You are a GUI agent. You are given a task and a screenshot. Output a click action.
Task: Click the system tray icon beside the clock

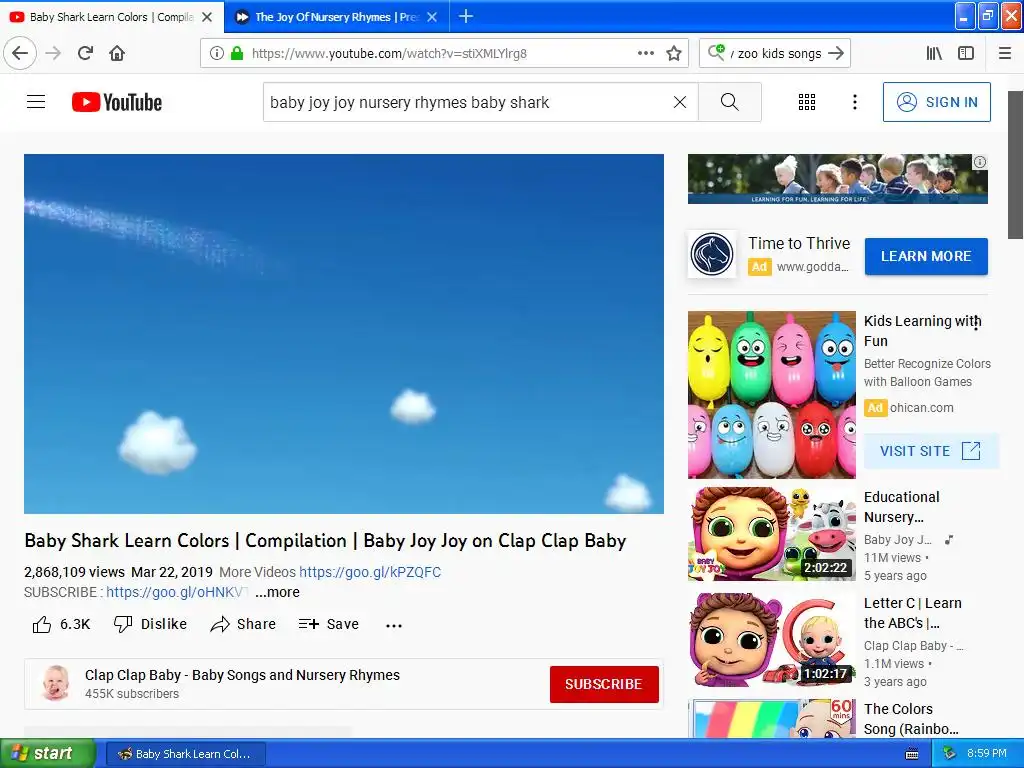pyautogui.click(x=949, y=753)
